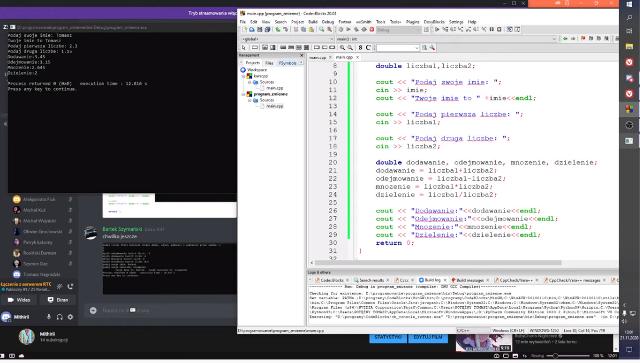Click the Build gear icon
This screenshot has width=640, height=363.
tap(341, 29)
